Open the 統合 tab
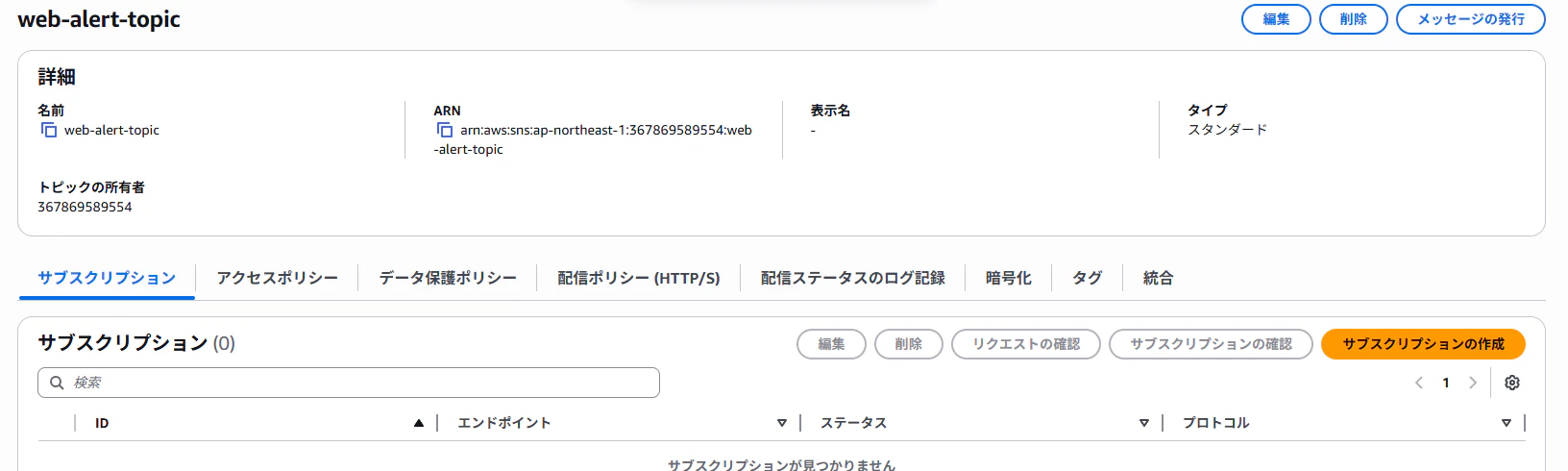Image resolution: width=1568 pixels, height=471 pixels. 1158,278
